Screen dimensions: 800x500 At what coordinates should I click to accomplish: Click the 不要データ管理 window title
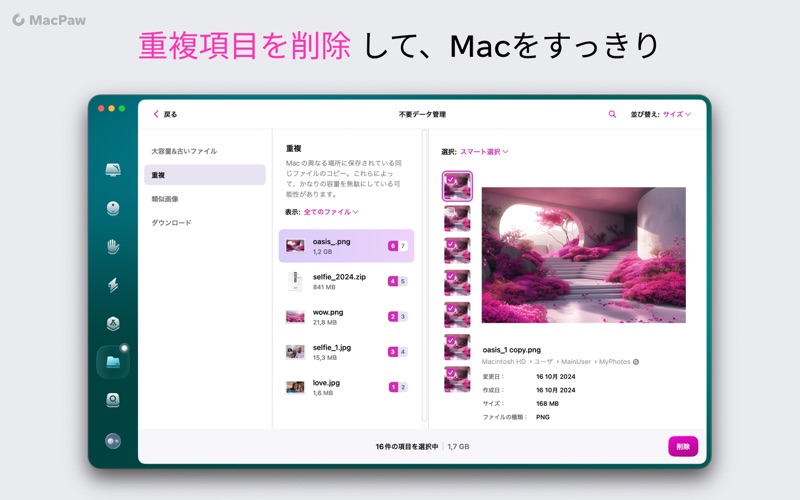422,114
